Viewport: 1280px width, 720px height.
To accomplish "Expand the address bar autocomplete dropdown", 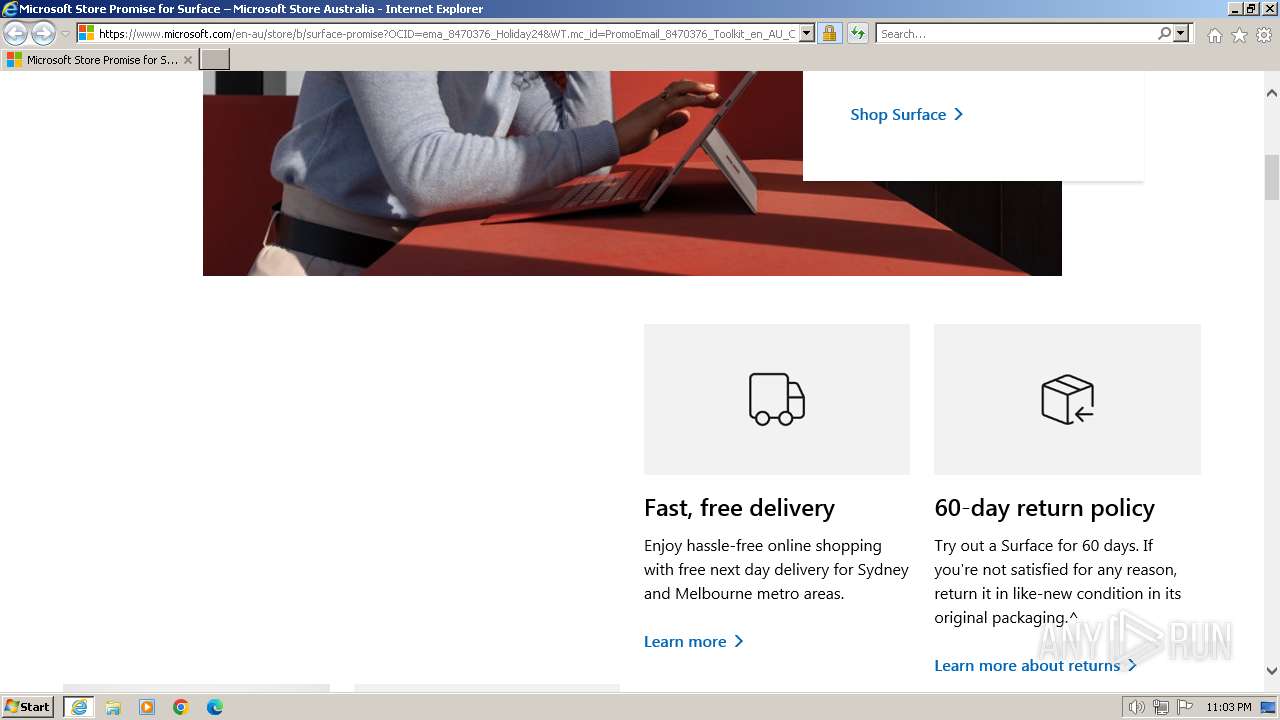I will (x=807, y=33).
